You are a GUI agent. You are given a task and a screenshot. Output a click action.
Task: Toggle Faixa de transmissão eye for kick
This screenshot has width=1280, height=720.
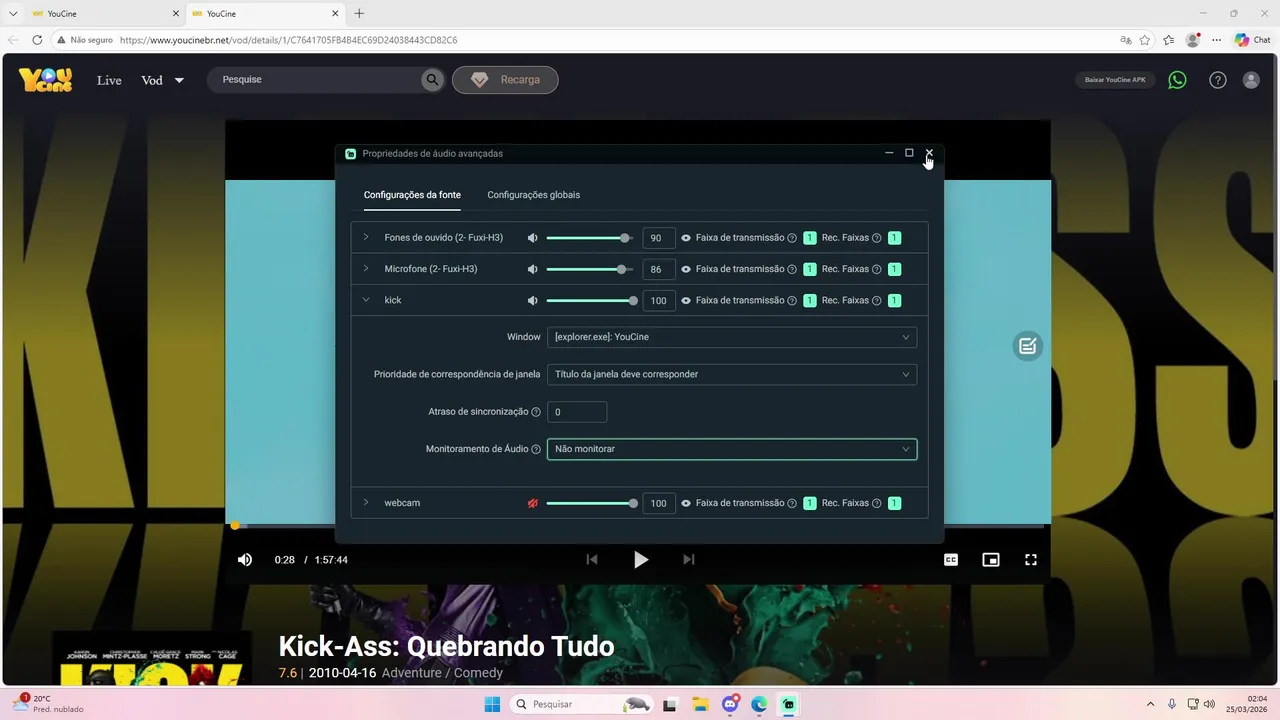[x=686, y=300]
